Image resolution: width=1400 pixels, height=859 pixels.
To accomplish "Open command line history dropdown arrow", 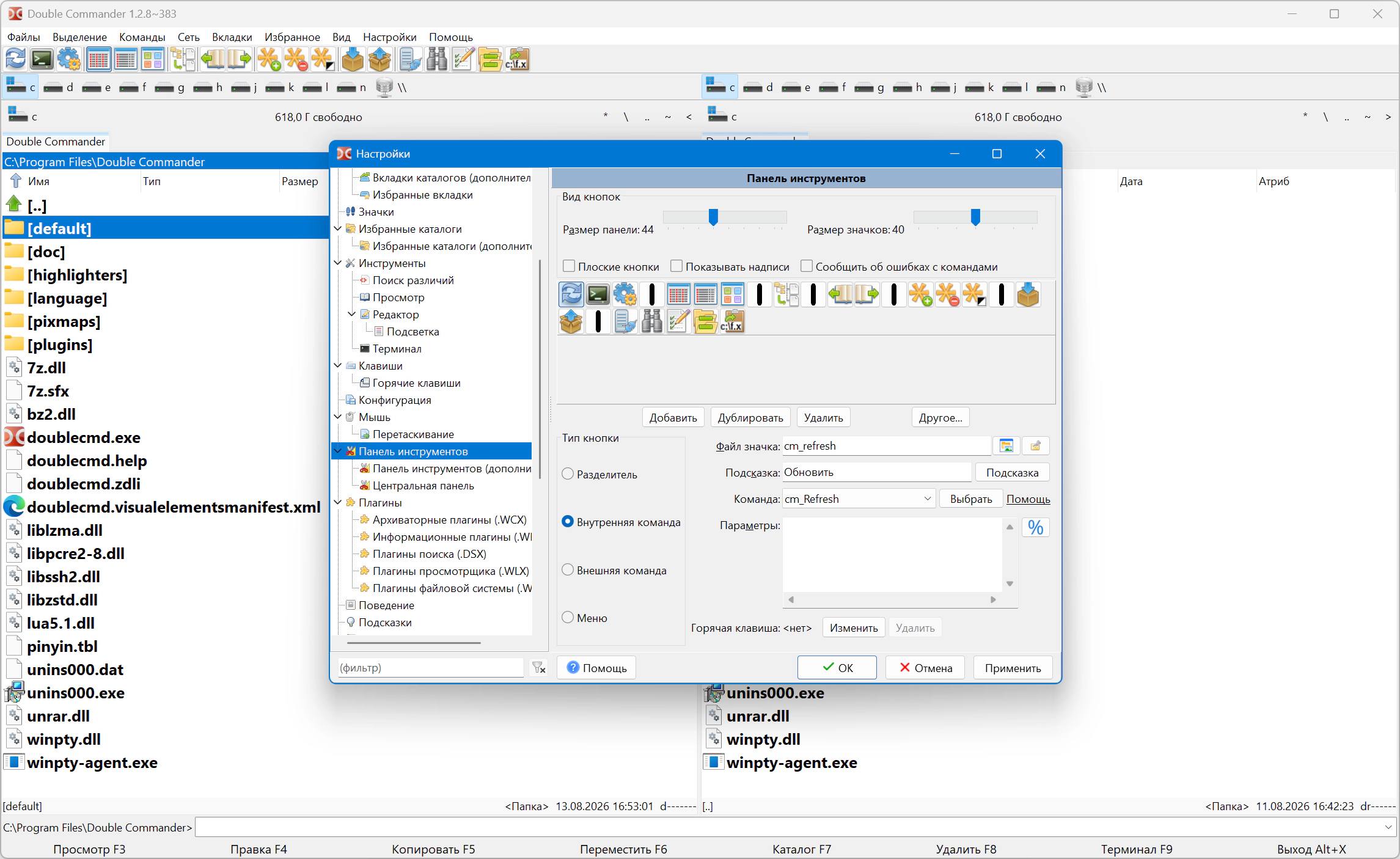I will (x=1388, y=827).
